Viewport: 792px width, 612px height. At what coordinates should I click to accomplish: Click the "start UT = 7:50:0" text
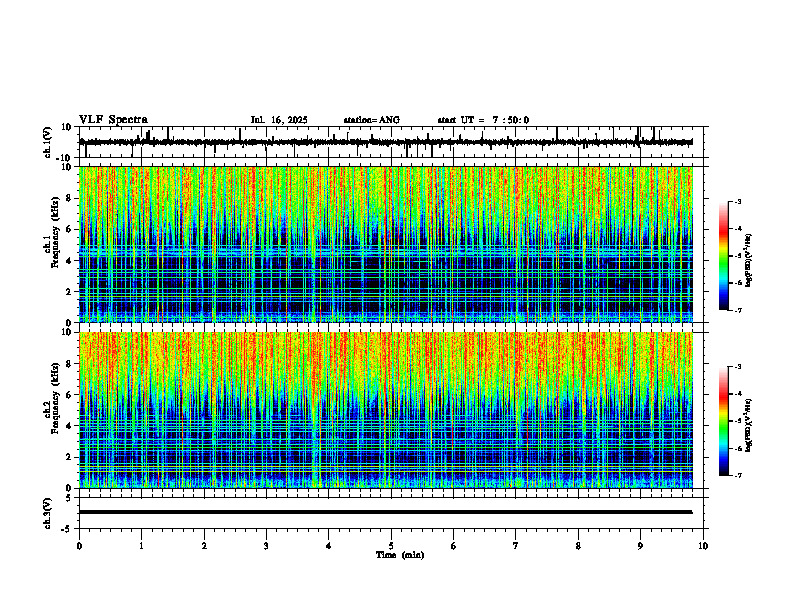coord(483,120)
